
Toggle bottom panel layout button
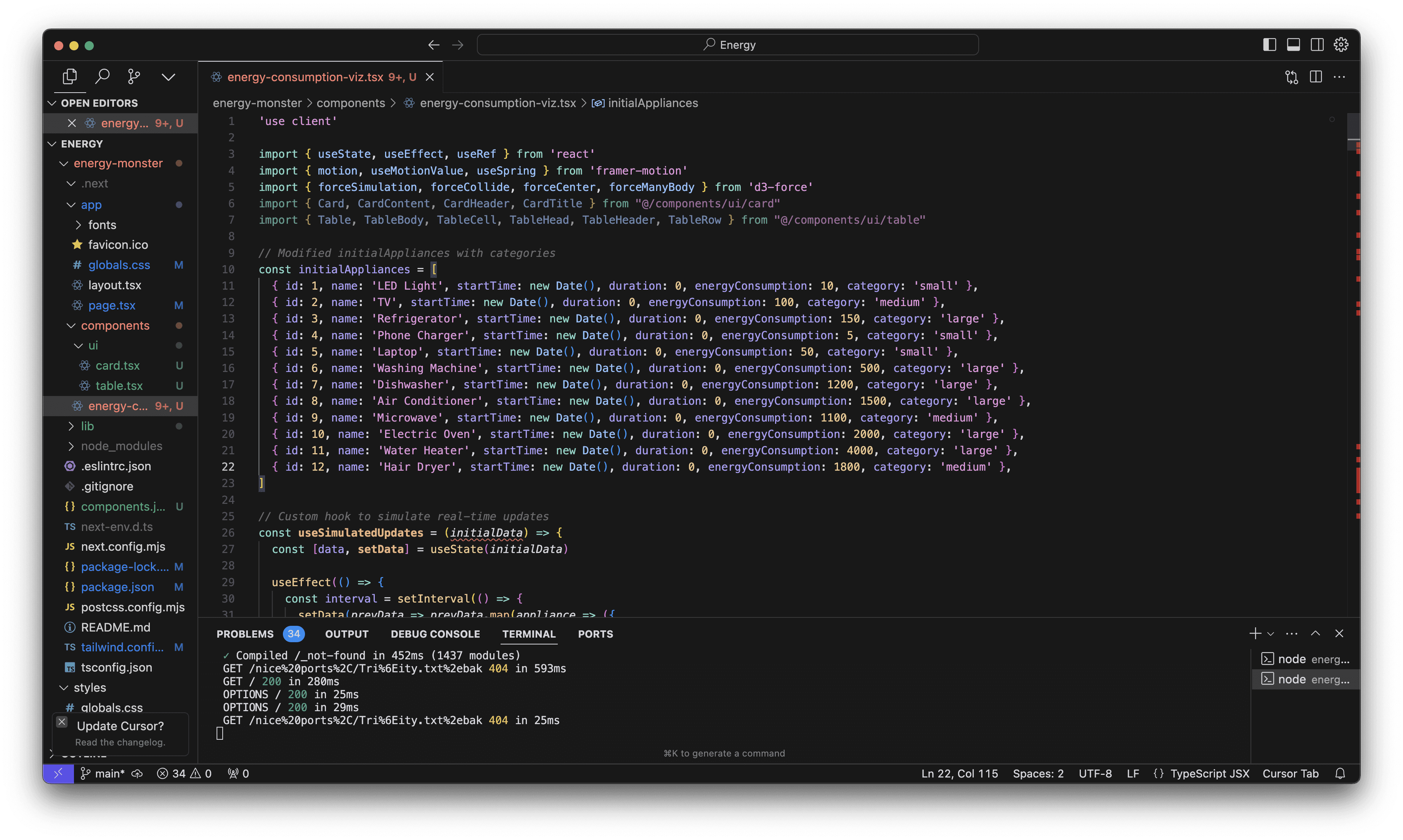1293,45
